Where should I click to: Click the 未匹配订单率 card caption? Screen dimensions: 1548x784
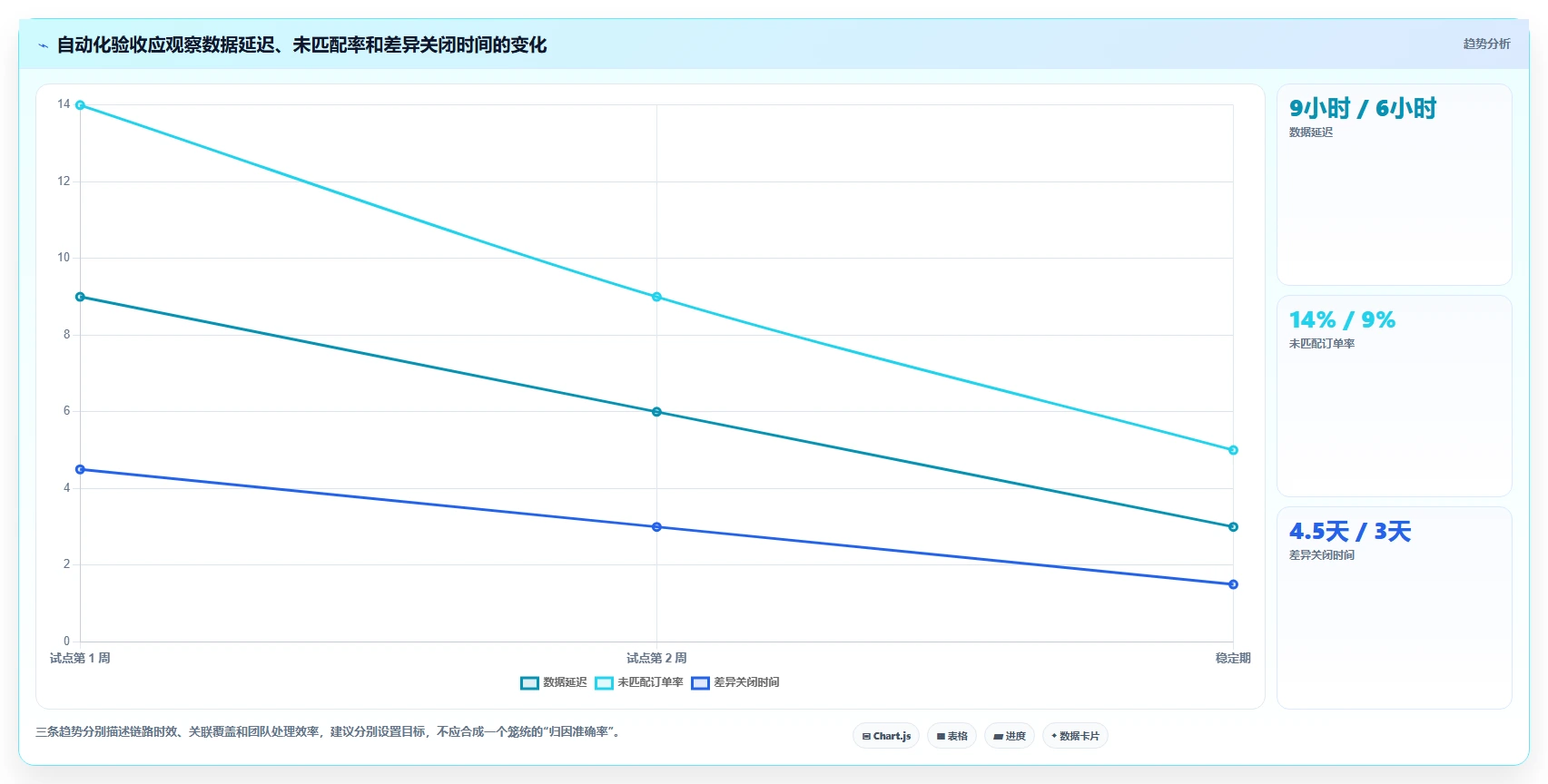click(x=1322, y=344)
